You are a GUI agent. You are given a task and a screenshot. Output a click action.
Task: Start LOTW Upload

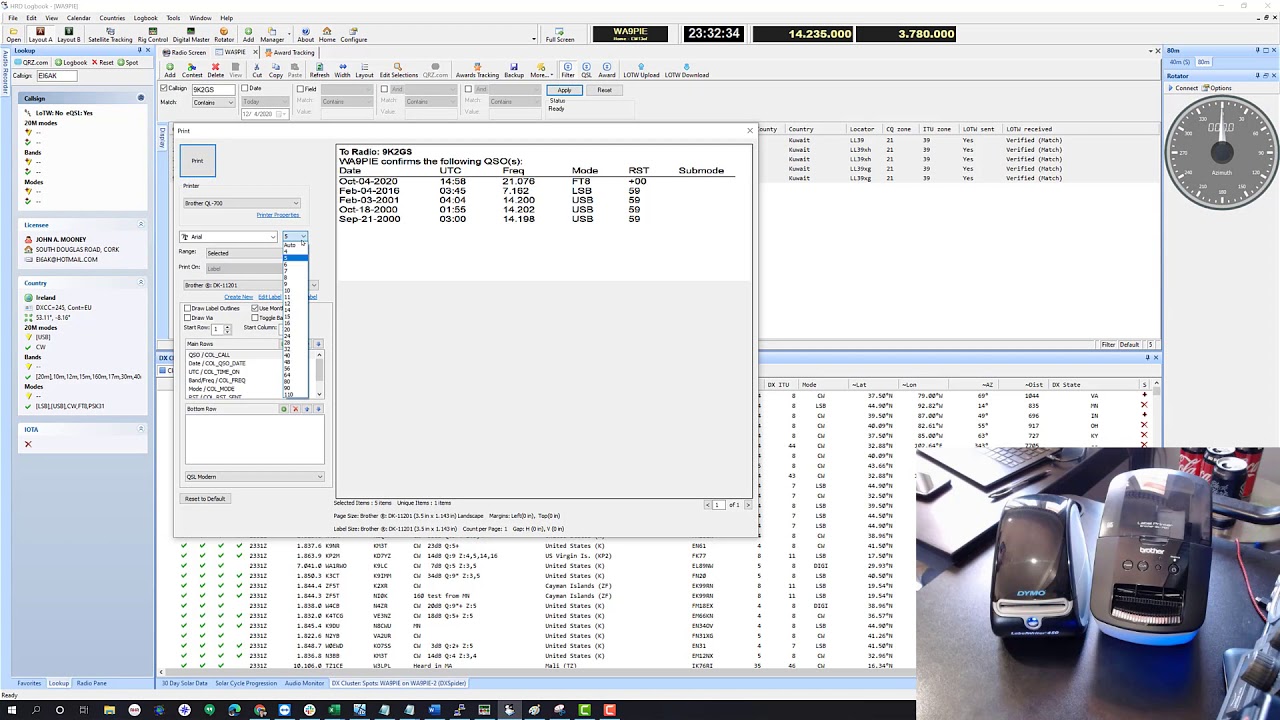pyautogui.click(x=641, y=71)
